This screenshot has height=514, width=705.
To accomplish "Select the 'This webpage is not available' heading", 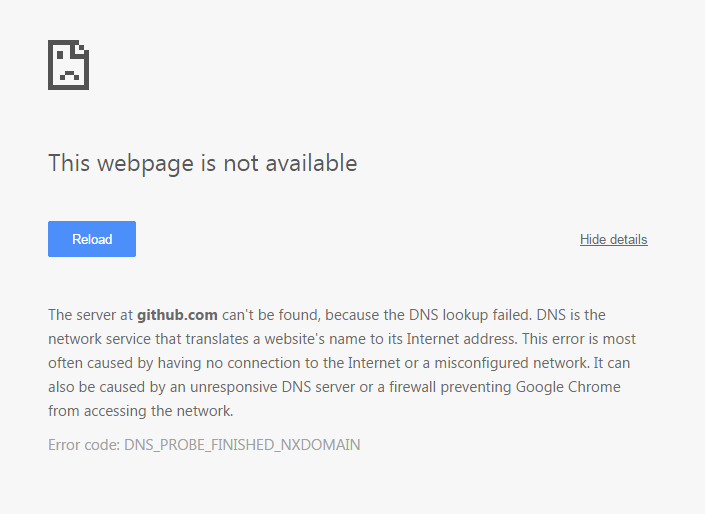I will 202,163.
